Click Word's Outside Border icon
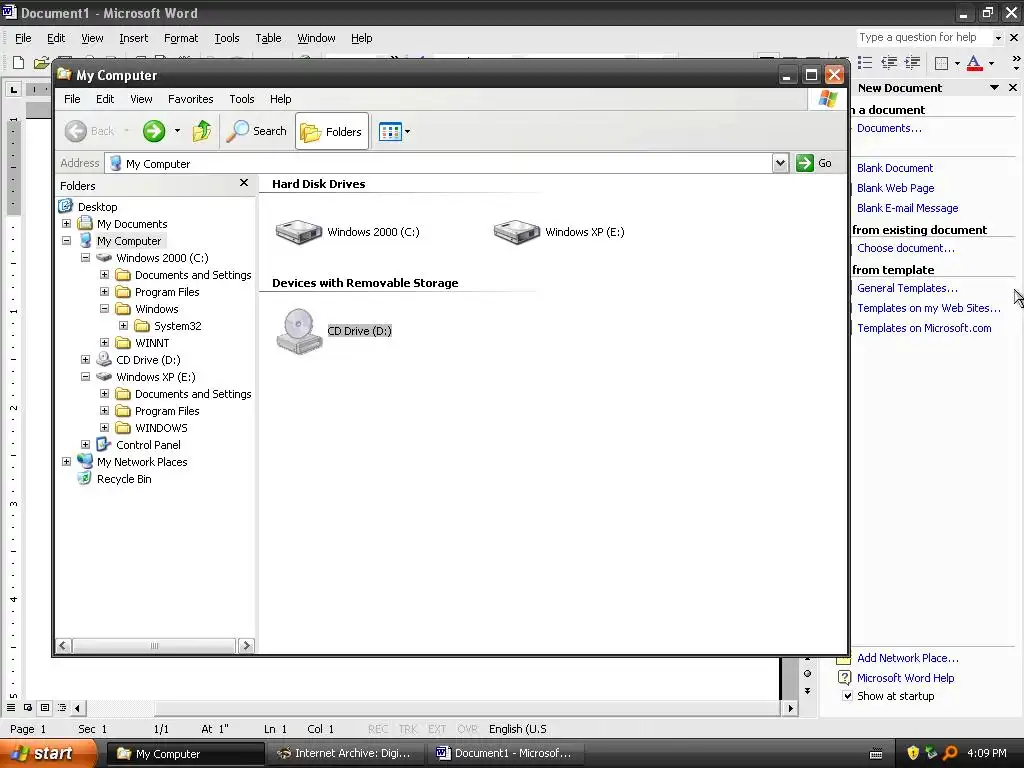The image size is (1024, 768). tap(941, 63)
